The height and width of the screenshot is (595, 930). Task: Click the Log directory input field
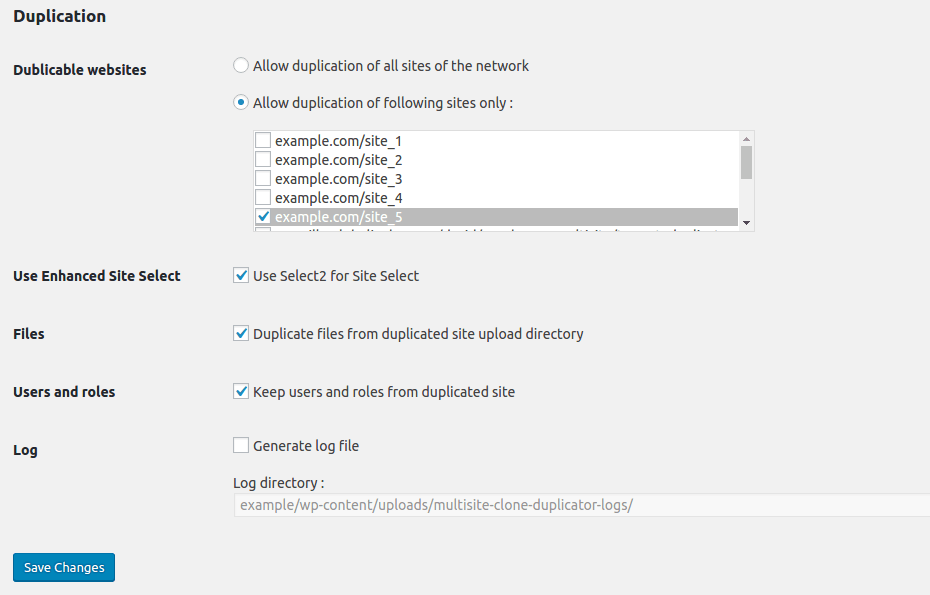[x=582, y=505]
